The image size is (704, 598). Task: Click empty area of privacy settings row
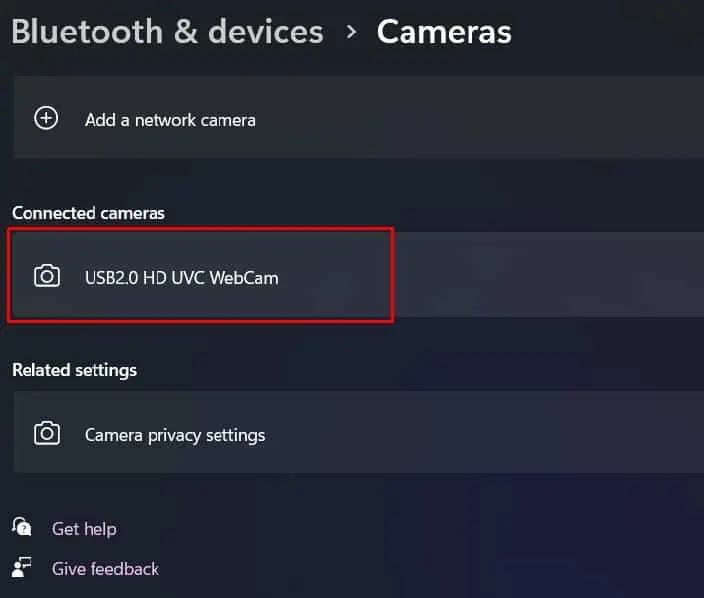pos(485,432)
